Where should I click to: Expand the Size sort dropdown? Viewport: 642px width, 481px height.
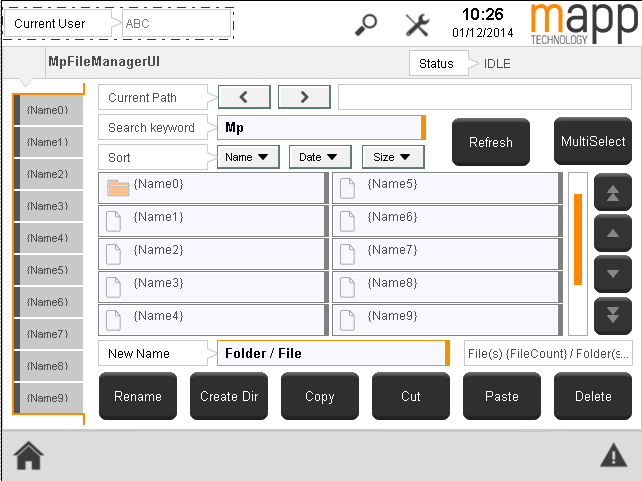click(393, 157)
